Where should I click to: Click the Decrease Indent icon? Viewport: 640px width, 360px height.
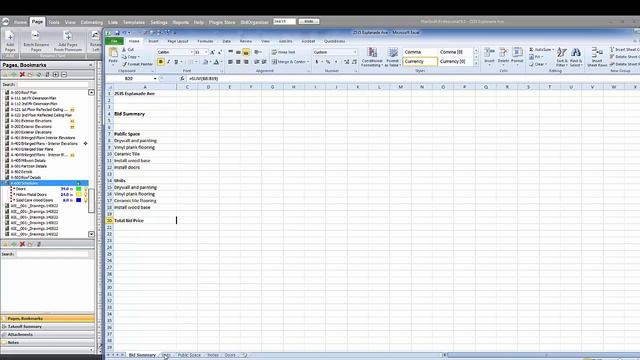pyautogui.click(x=256, y=62)
